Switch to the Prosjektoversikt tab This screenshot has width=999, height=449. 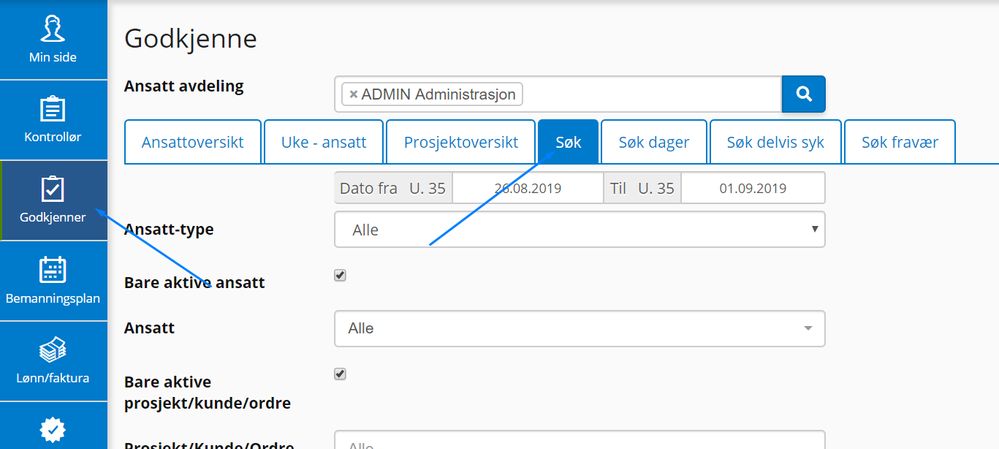461,142
